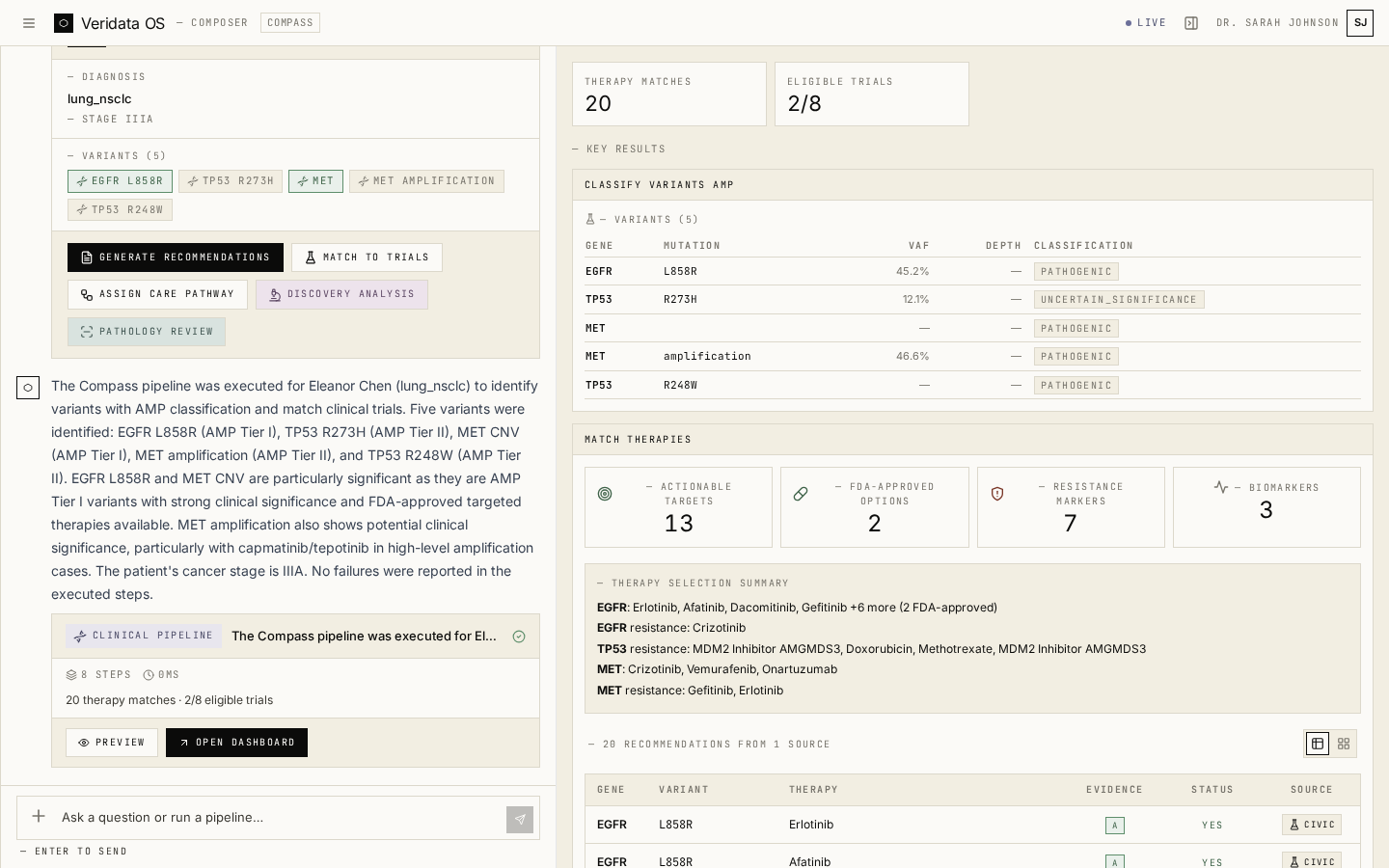Click the evidence A badge for Erlotinib

[x=1115, y=826]
